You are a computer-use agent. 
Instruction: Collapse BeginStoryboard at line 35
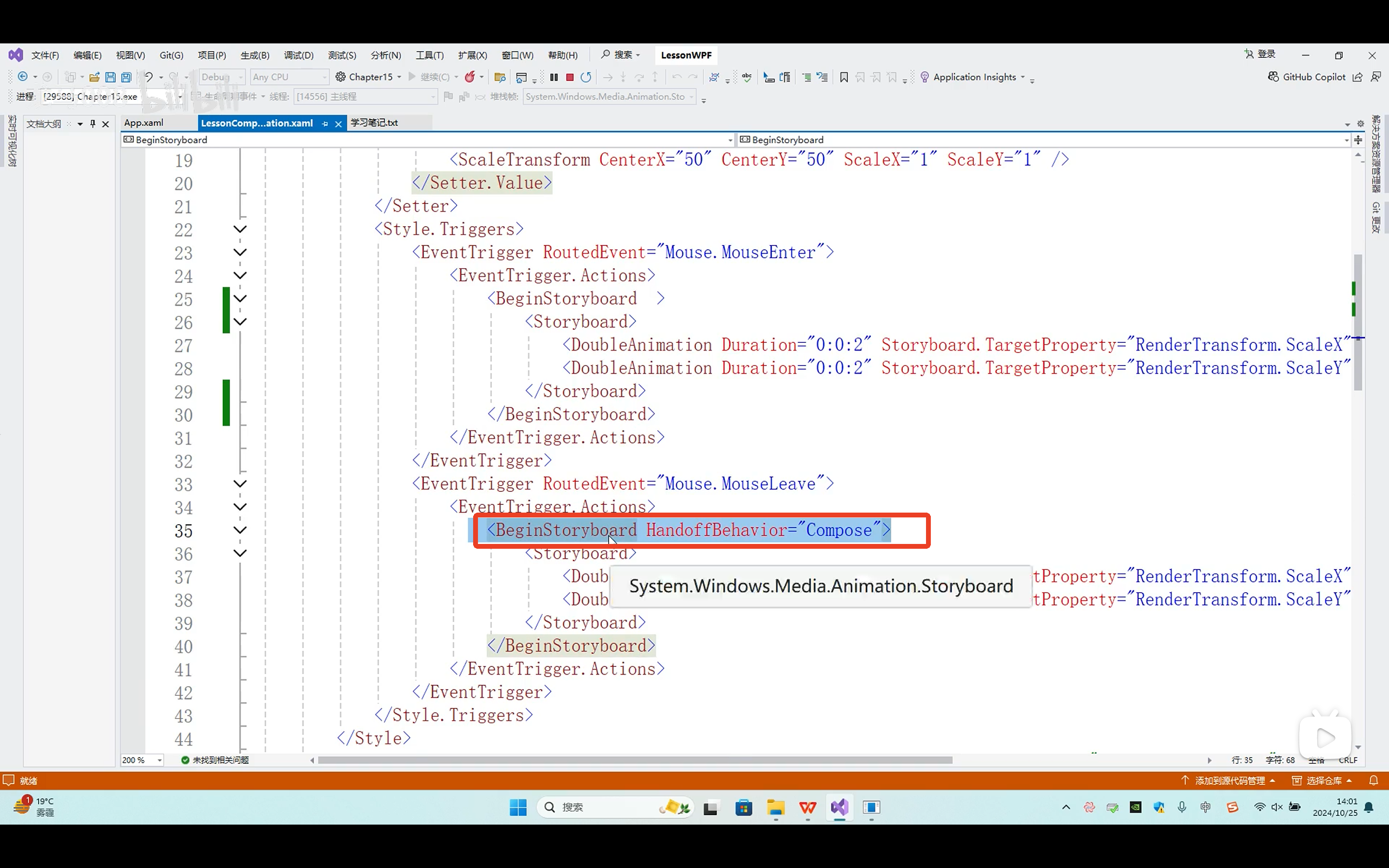pos(240,530)
